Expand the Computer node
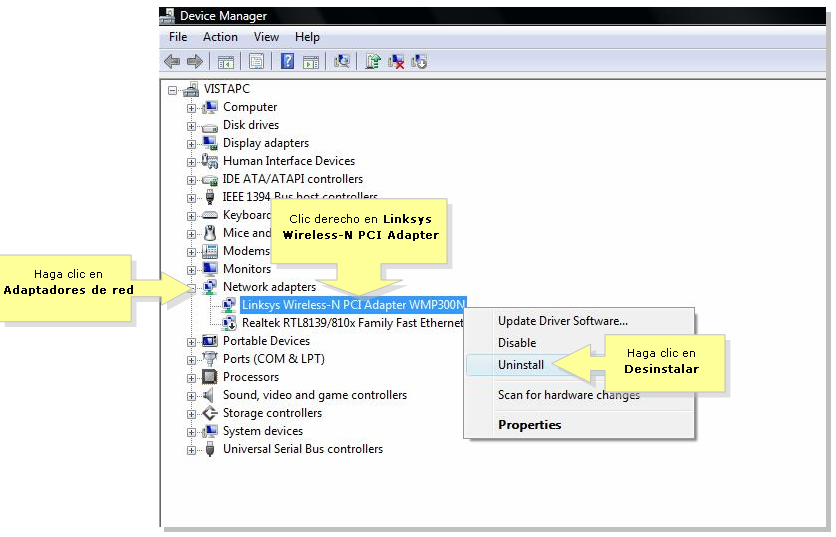Viewport: 836px width, 537px height. pyautogui.click(x=191, y=108)
